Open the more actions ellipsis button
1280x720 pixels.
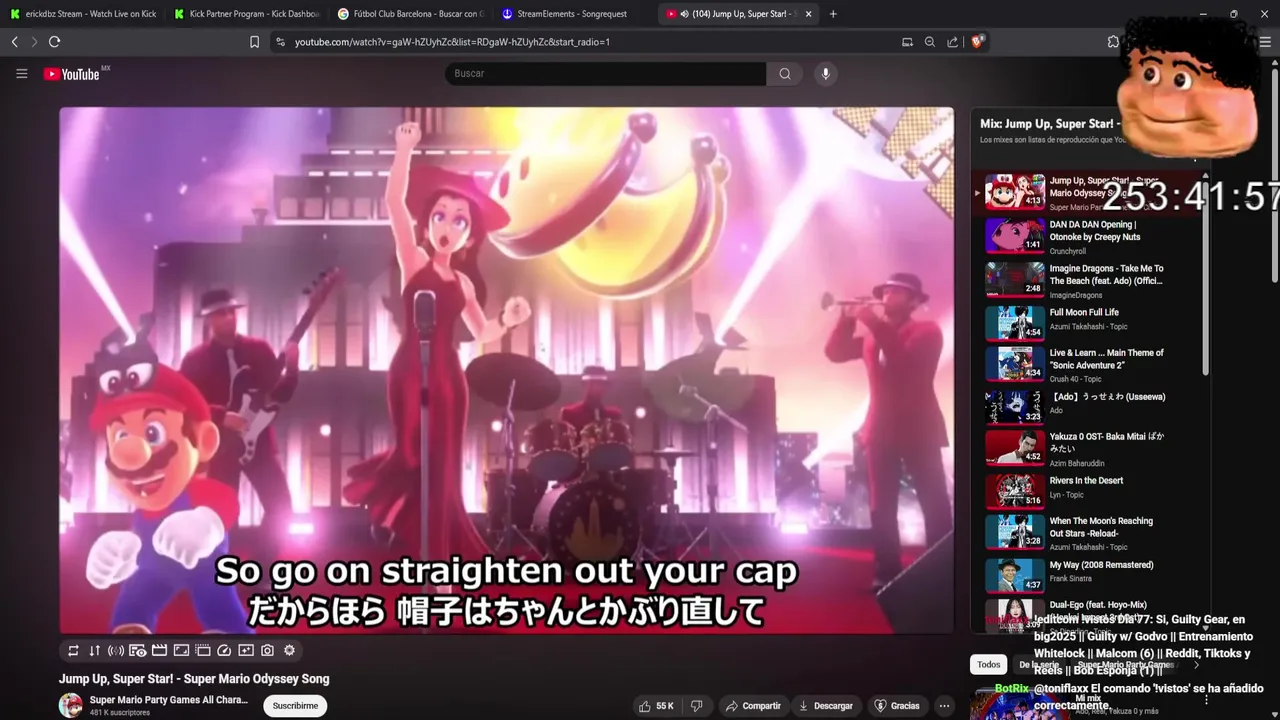944,706
